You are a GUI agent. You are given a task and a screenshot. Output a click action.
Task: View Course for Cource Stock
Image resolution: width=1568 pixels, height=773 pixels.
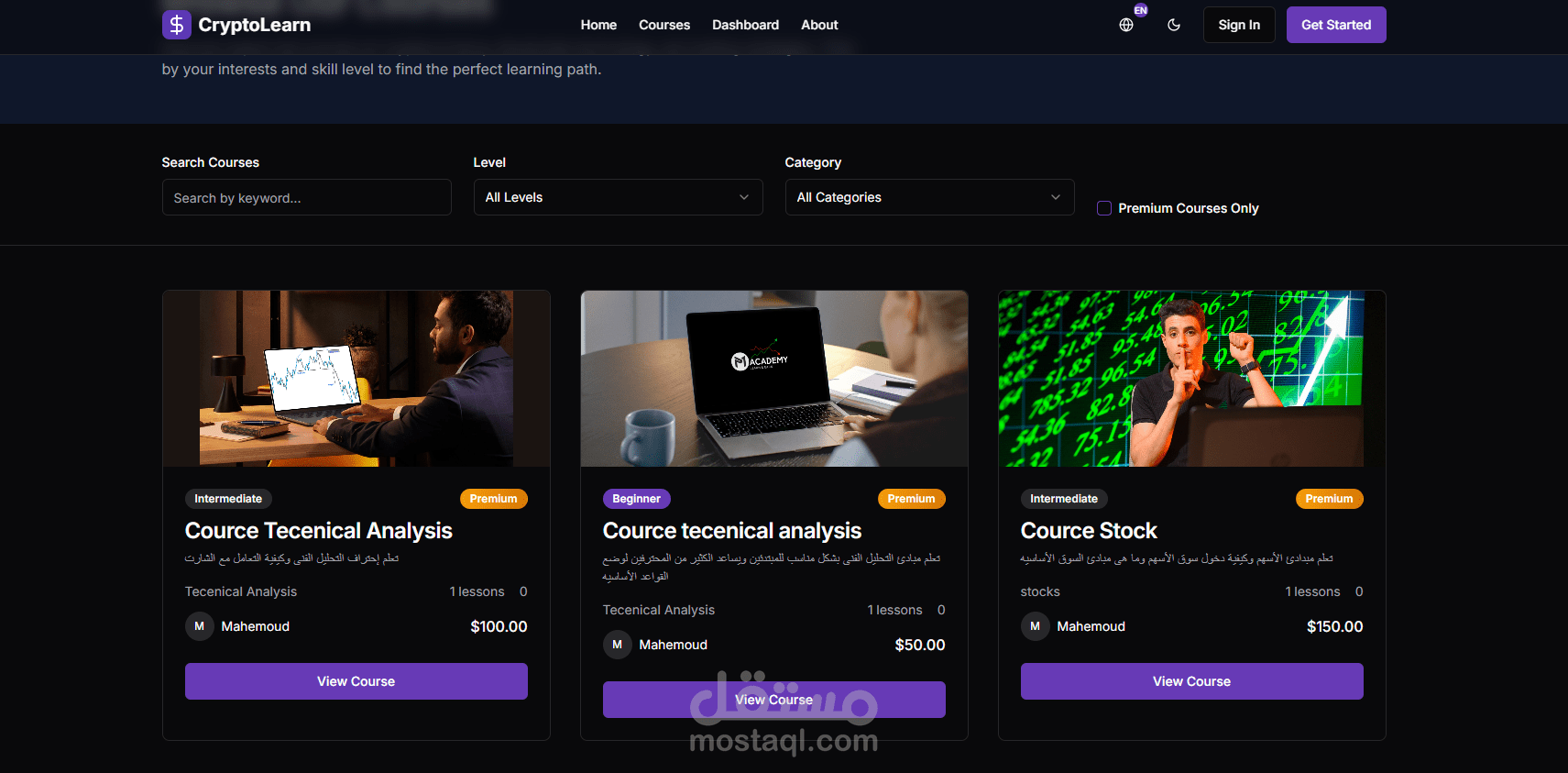[1192, 681]
